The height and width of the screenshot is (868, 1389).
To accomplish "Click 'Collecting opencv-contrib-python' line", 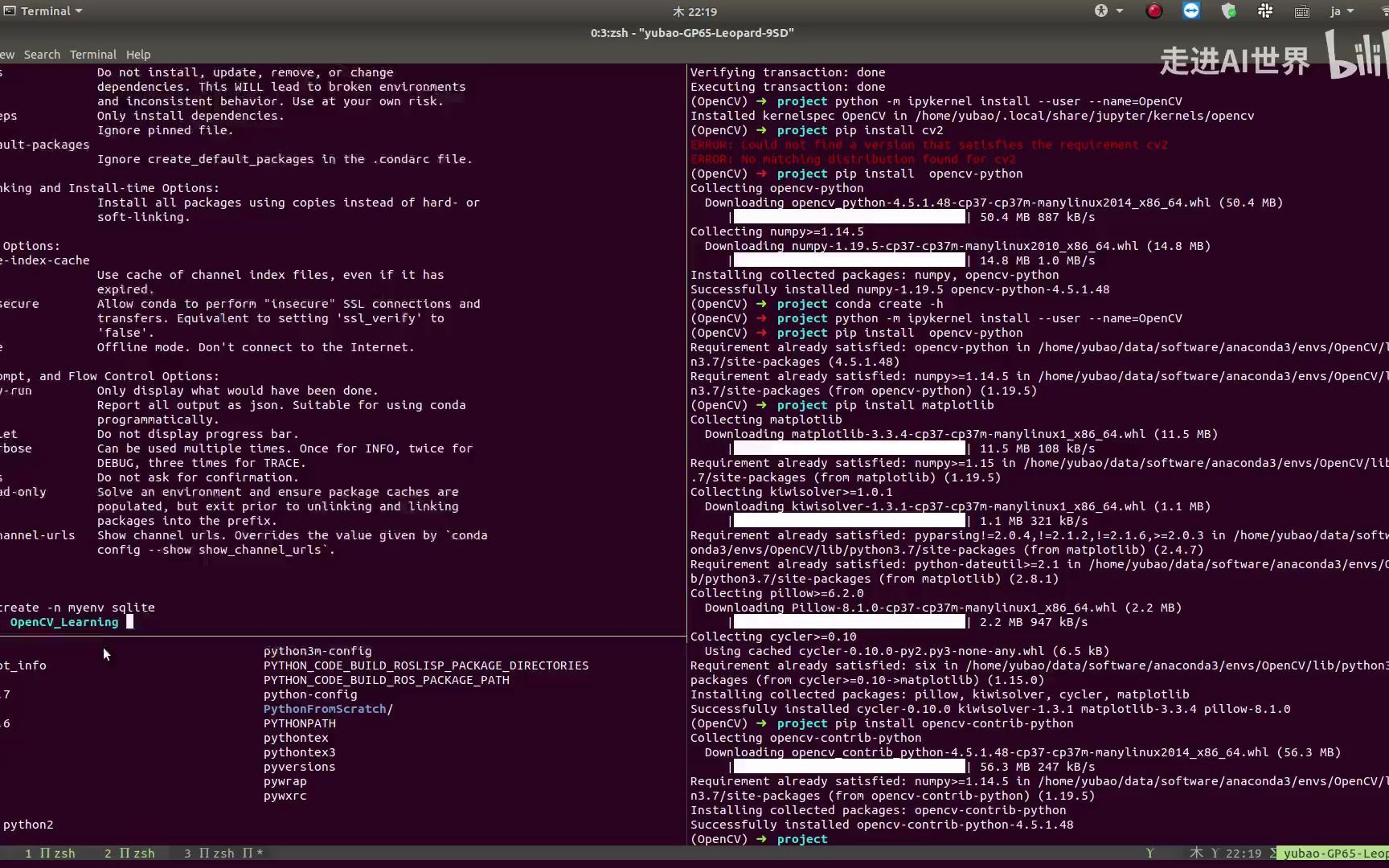I will coord(806,738).
